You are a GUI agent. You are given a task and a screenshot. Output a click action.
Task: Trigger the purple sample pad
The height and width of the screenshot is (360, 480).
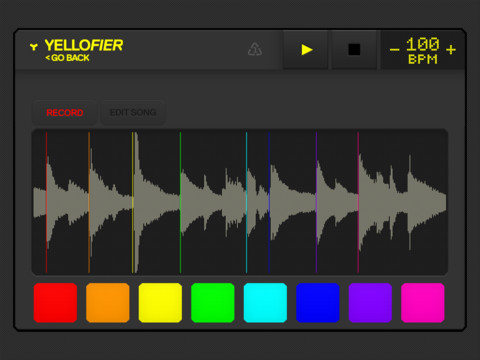point(370,303)
